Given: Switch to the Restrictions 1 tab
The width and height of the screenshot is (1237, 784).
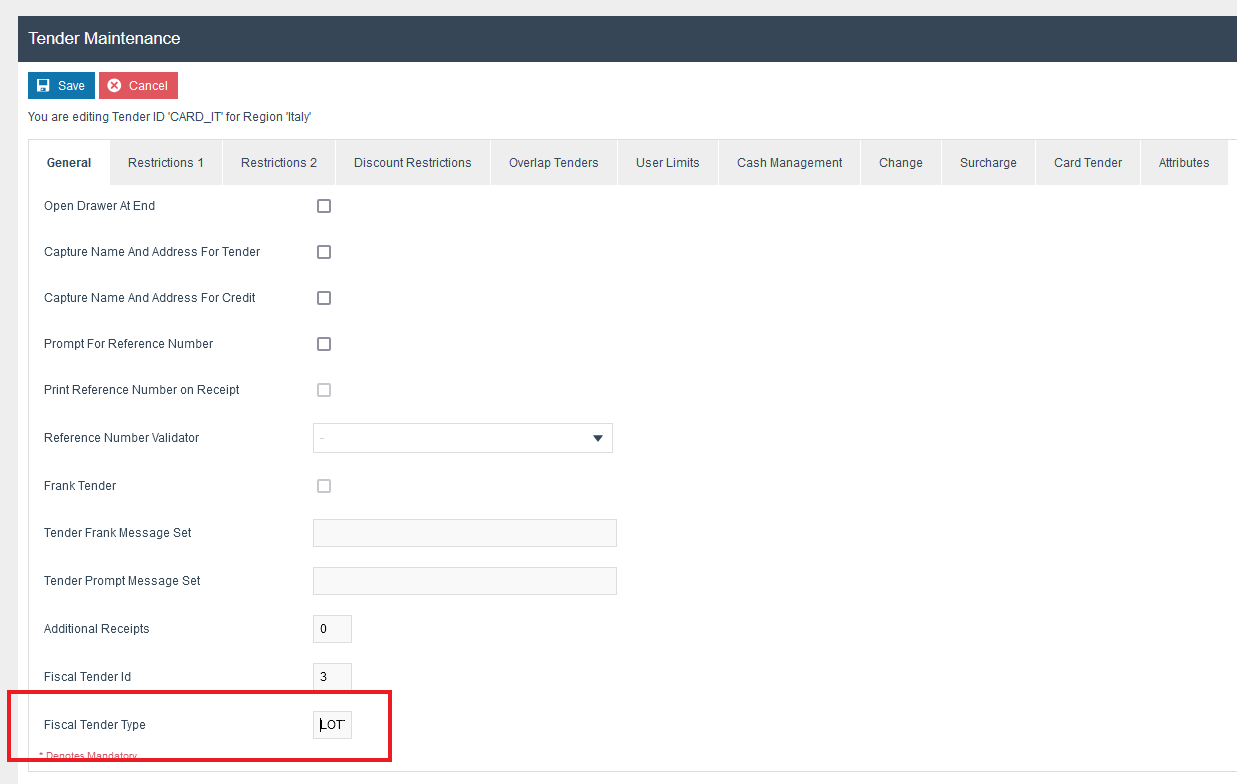Looking at the screenshot, I should (x=166, y=163).
